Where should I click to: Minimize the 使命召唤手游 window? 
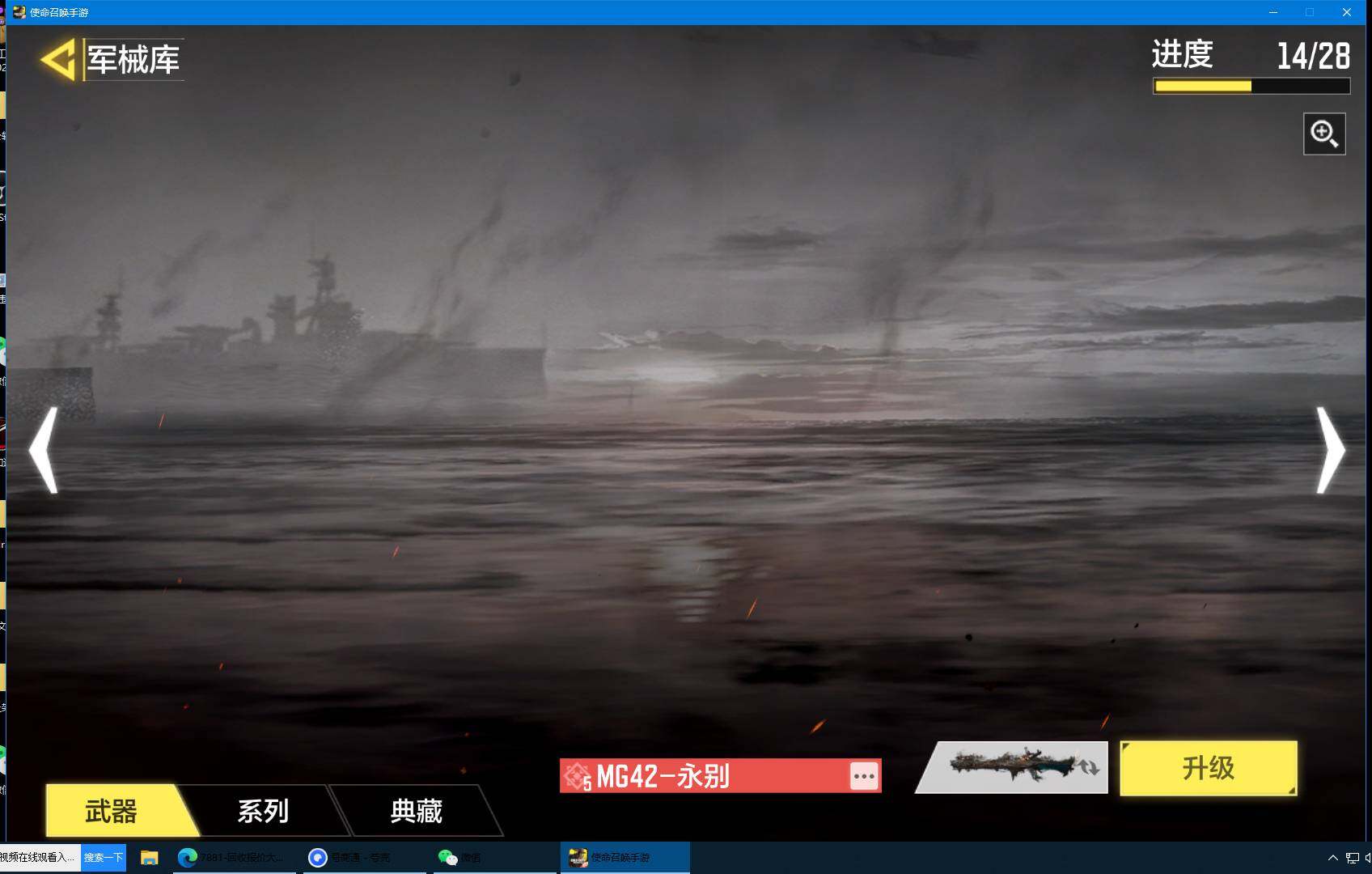click(x=1273, y=12)
